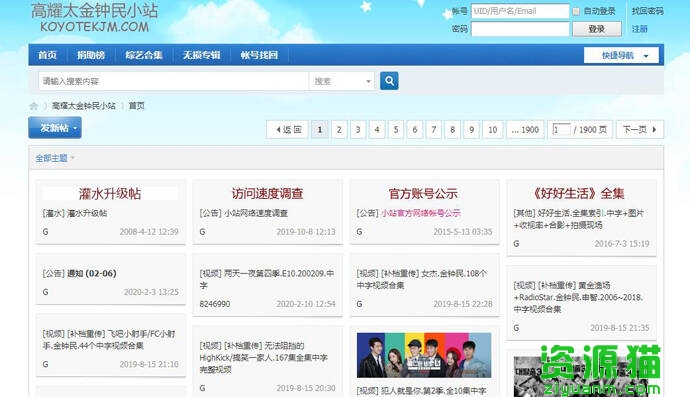Go to page 8
Screen dimensions: 690x397
pos(452,129)
